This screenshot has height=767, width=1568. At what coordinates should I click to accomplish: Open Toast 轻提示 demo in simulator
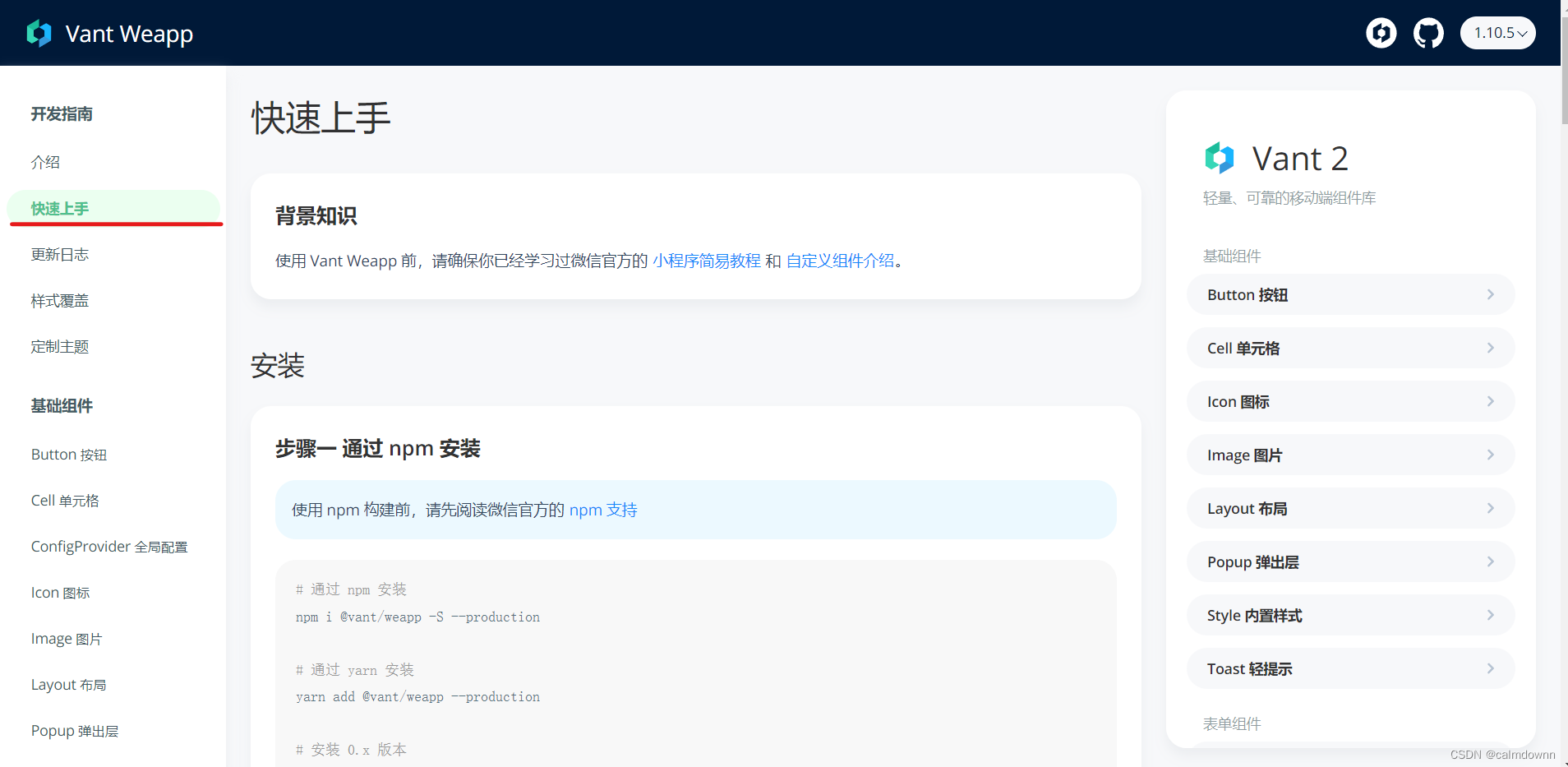point(1350,668)
